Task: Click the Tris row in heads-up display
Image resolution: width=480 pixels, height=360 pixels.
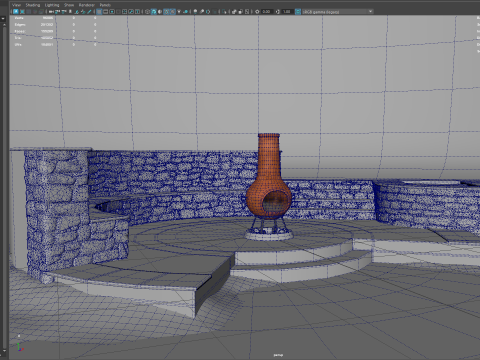Action: pyautogui.click(x=55, y=38)
